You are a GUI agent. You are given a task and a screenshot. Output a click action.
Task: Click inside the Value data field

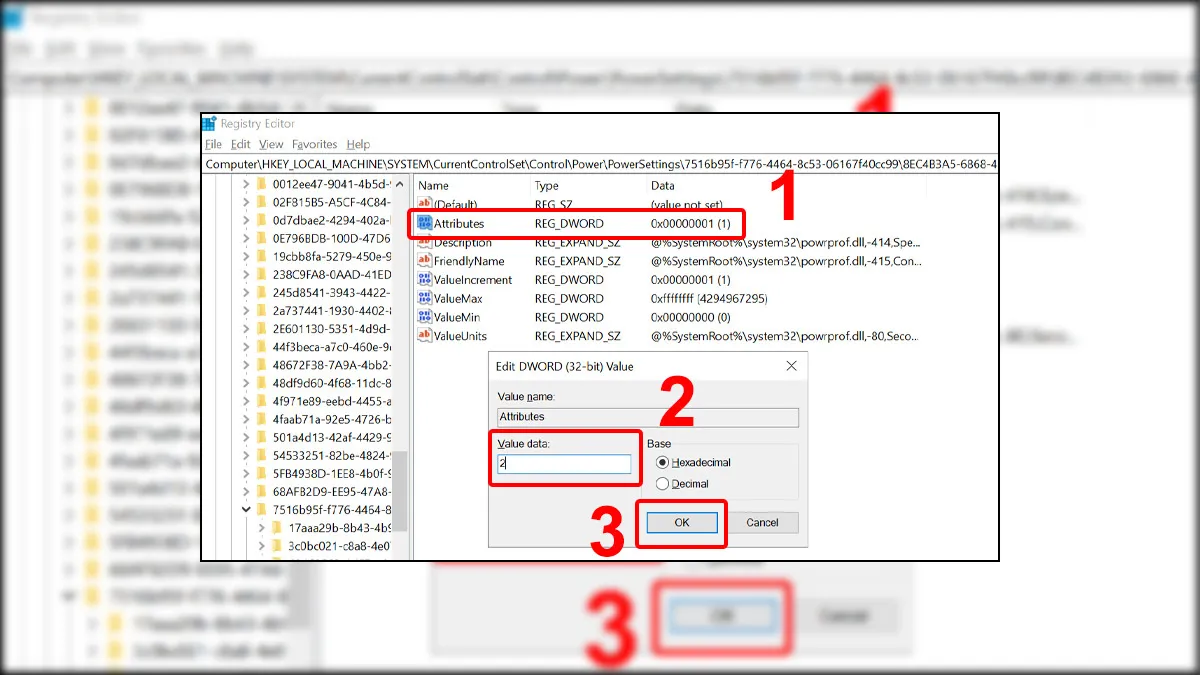(x=565, y=465)
